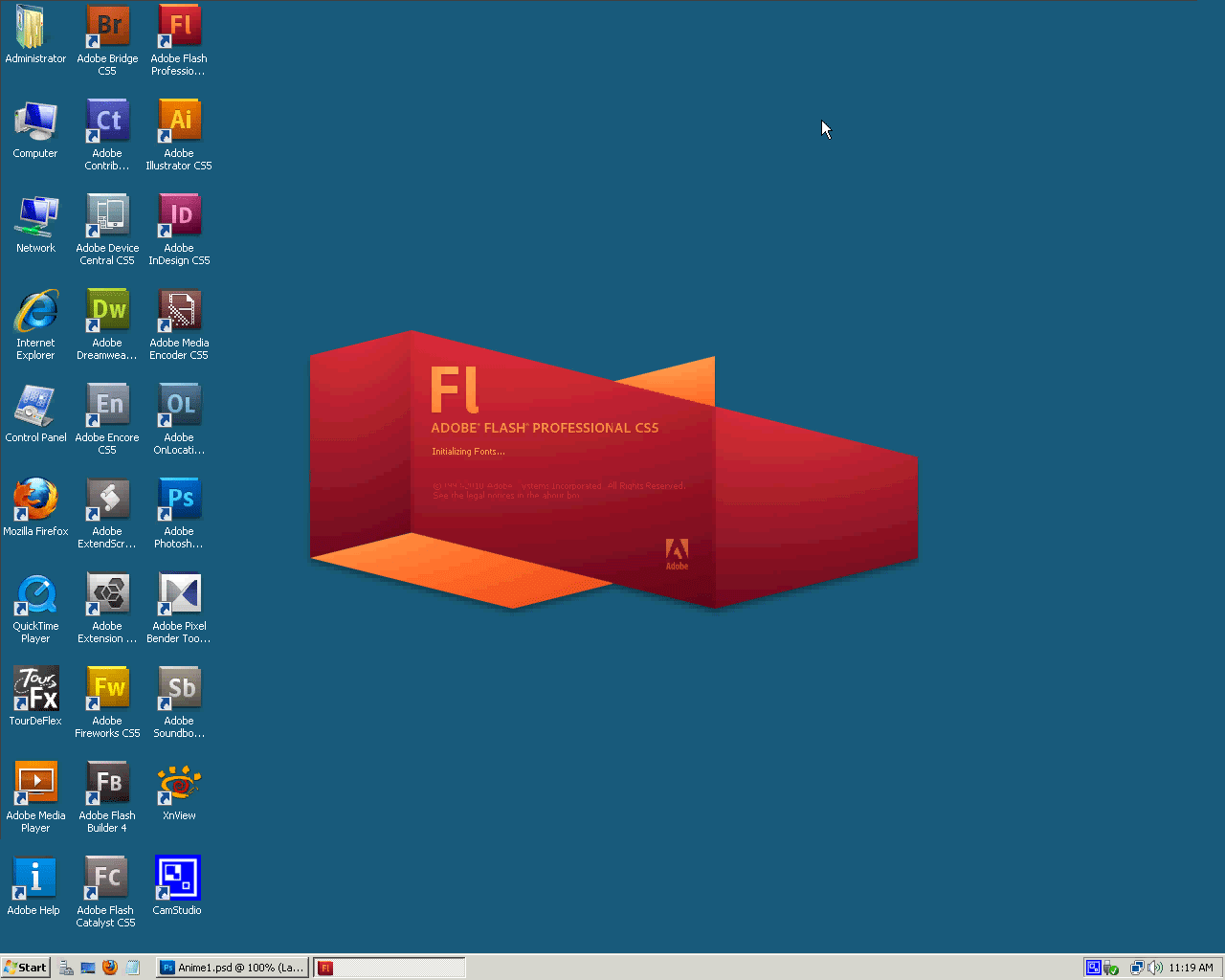Click the Control Panel desktop icon

[35, 414]
